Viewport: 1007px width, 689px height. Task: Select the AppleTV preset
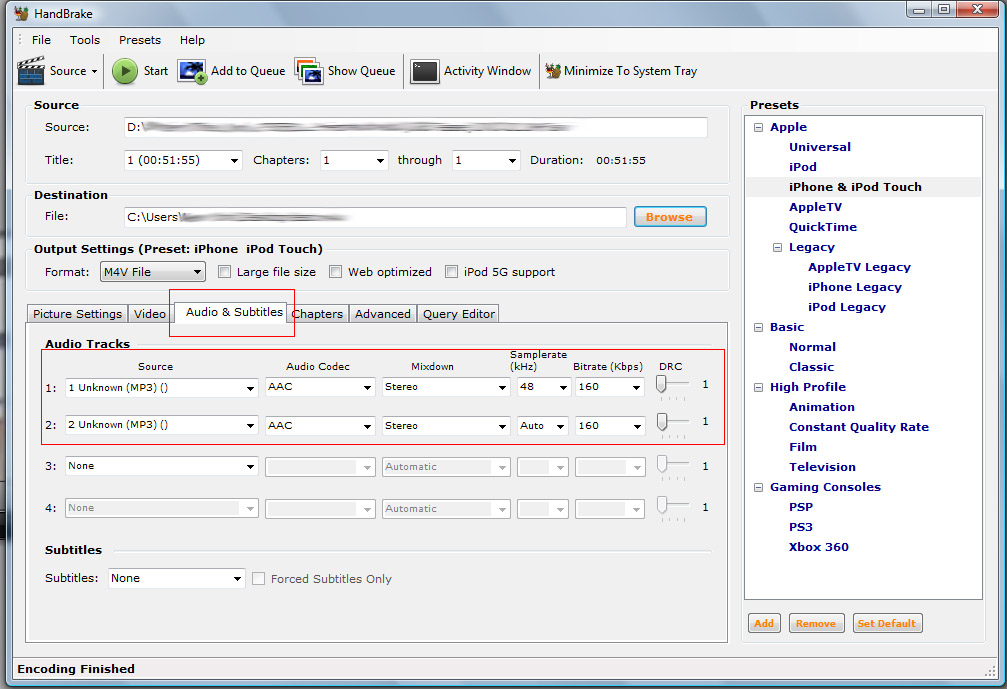815,207
